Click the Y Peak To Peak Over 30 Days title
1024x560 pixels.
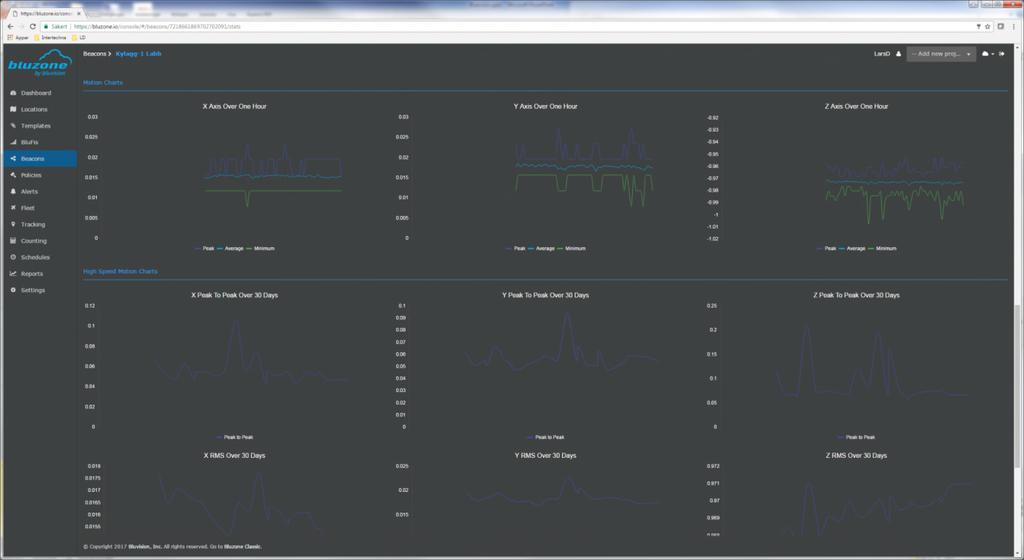tap(545, 295)
